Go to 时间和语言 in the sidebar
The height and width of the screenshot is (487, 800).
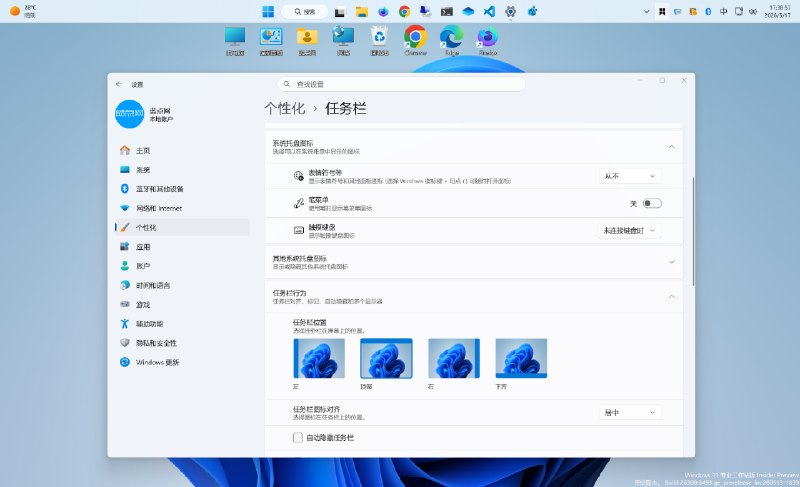coord(182,285)
